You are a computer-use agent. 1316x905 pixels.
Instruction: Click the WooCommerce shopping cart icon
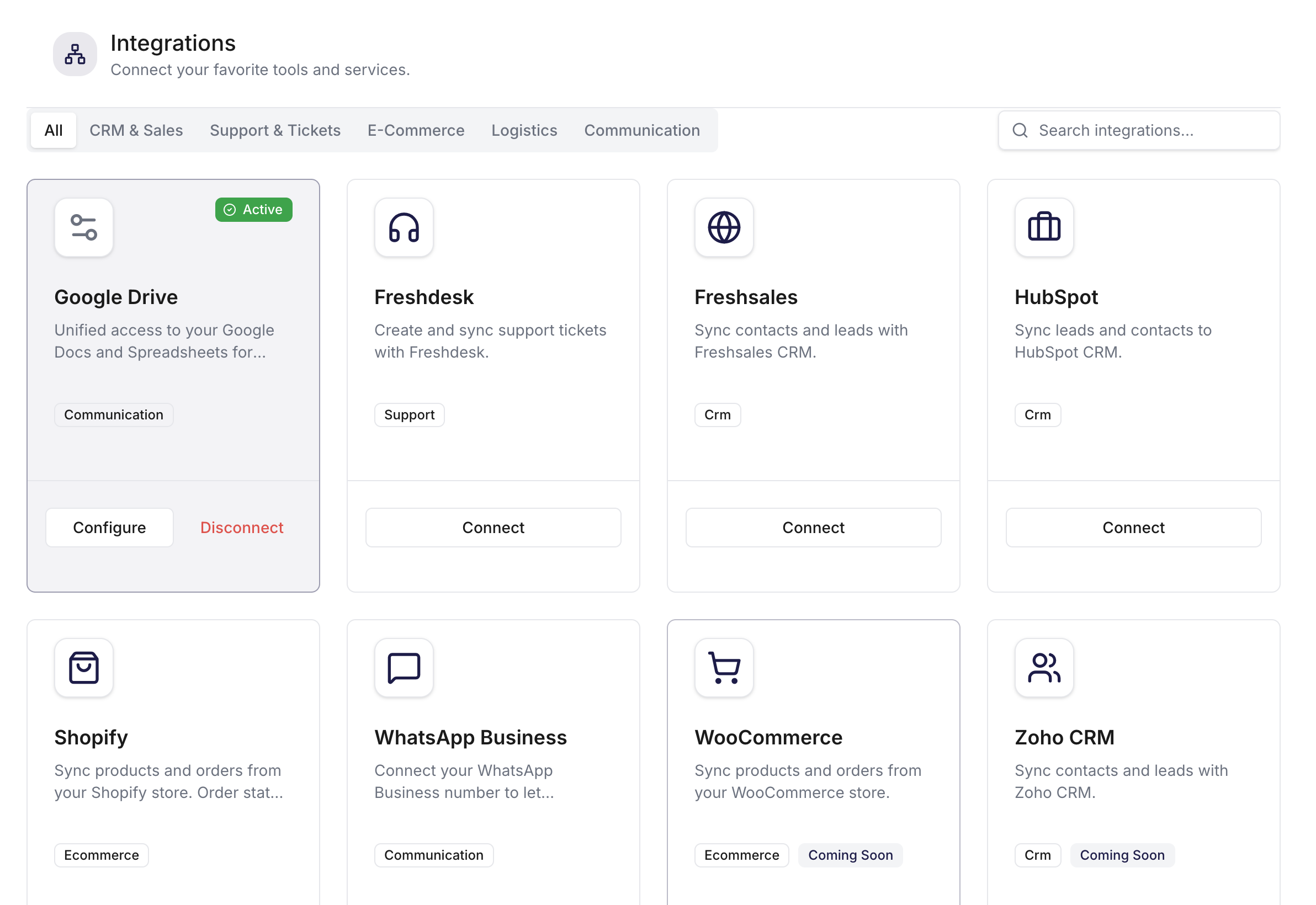point(724,667)
